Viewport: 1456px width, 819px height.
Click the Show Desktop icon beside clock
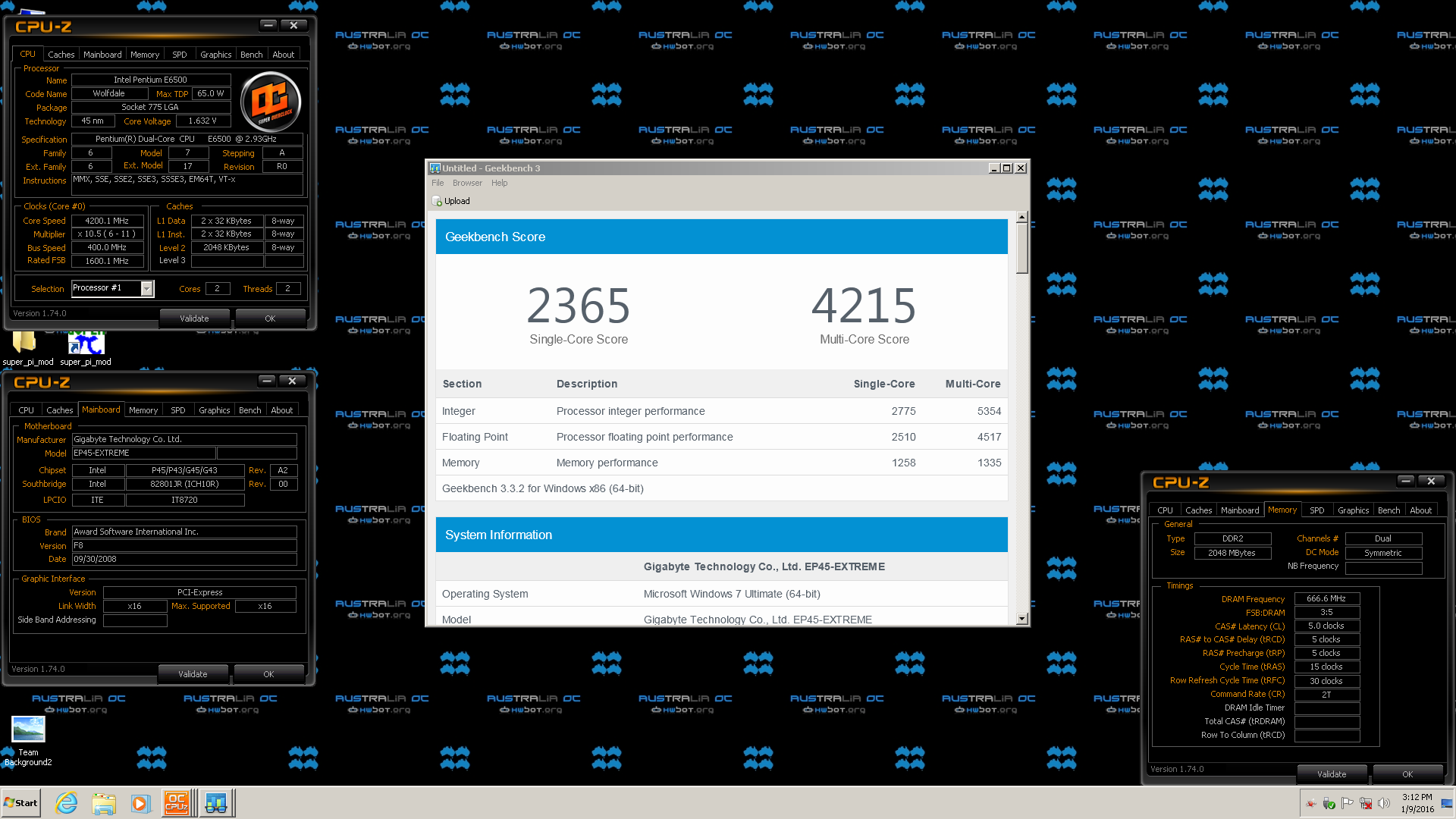click(x=1447, y=803)
